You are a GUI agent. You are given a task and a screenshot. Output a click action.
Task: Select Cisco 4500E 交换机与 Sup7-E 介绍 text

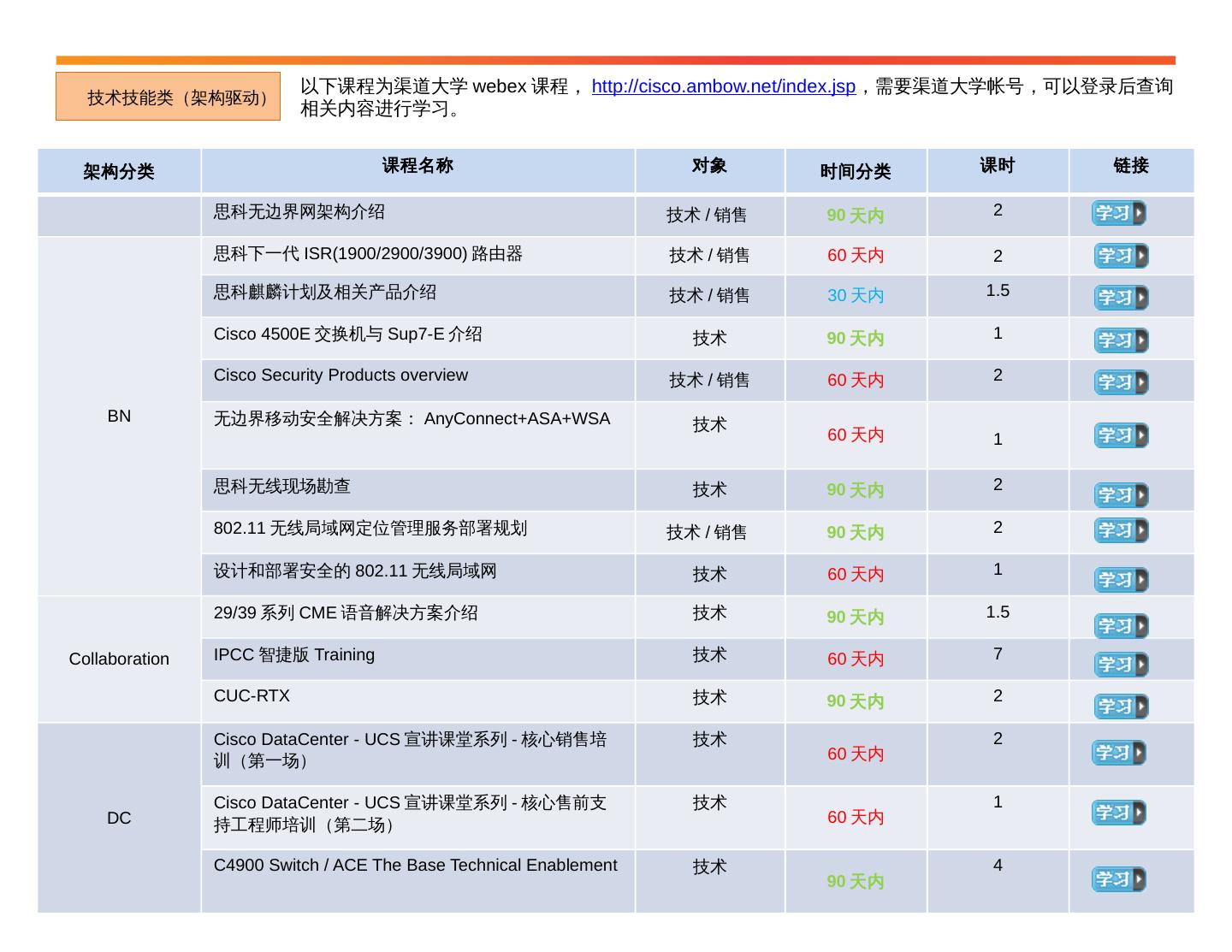coord(348,334)
